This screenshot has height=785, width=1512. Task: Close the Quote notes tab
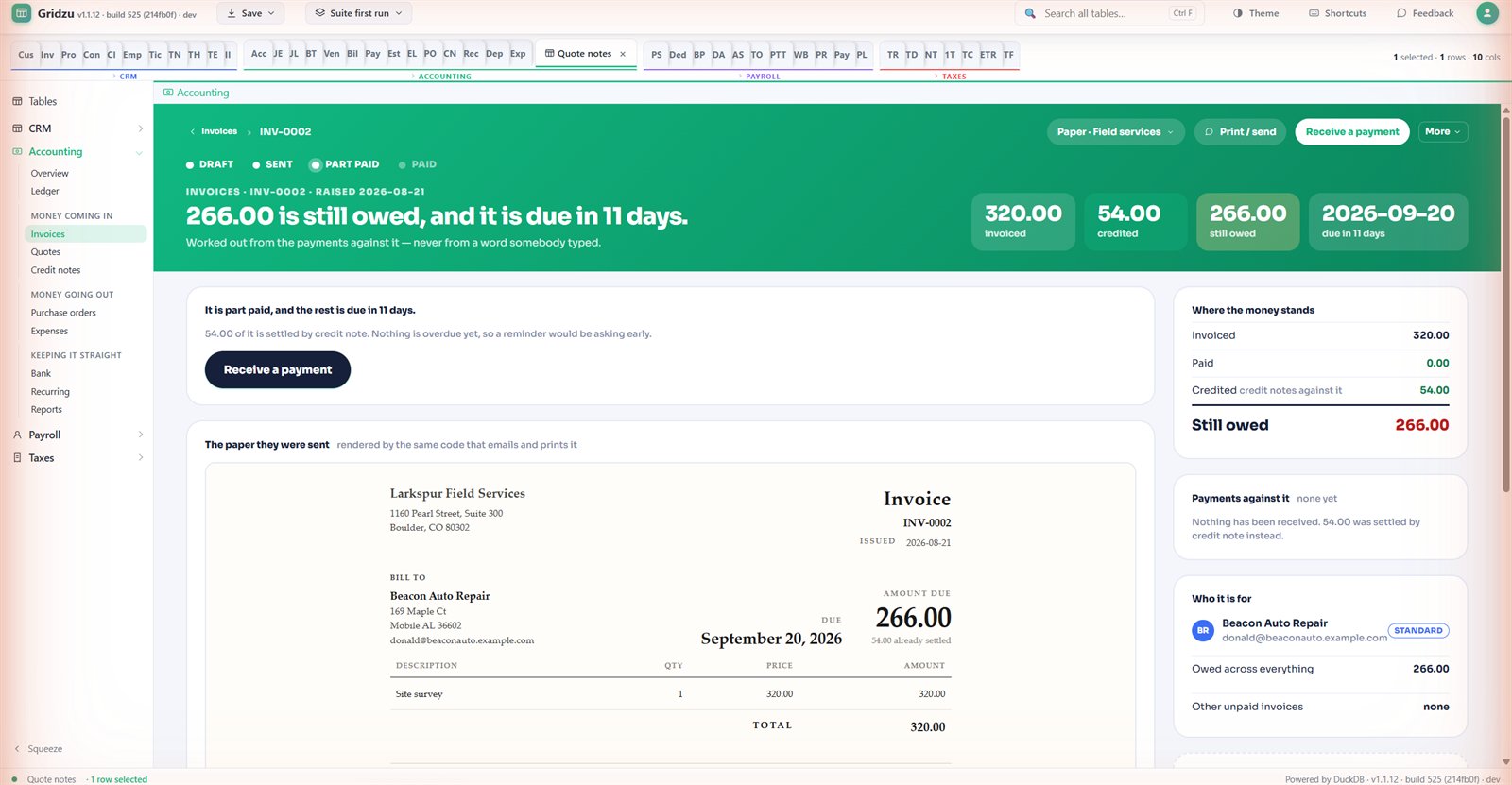[623, 54]
